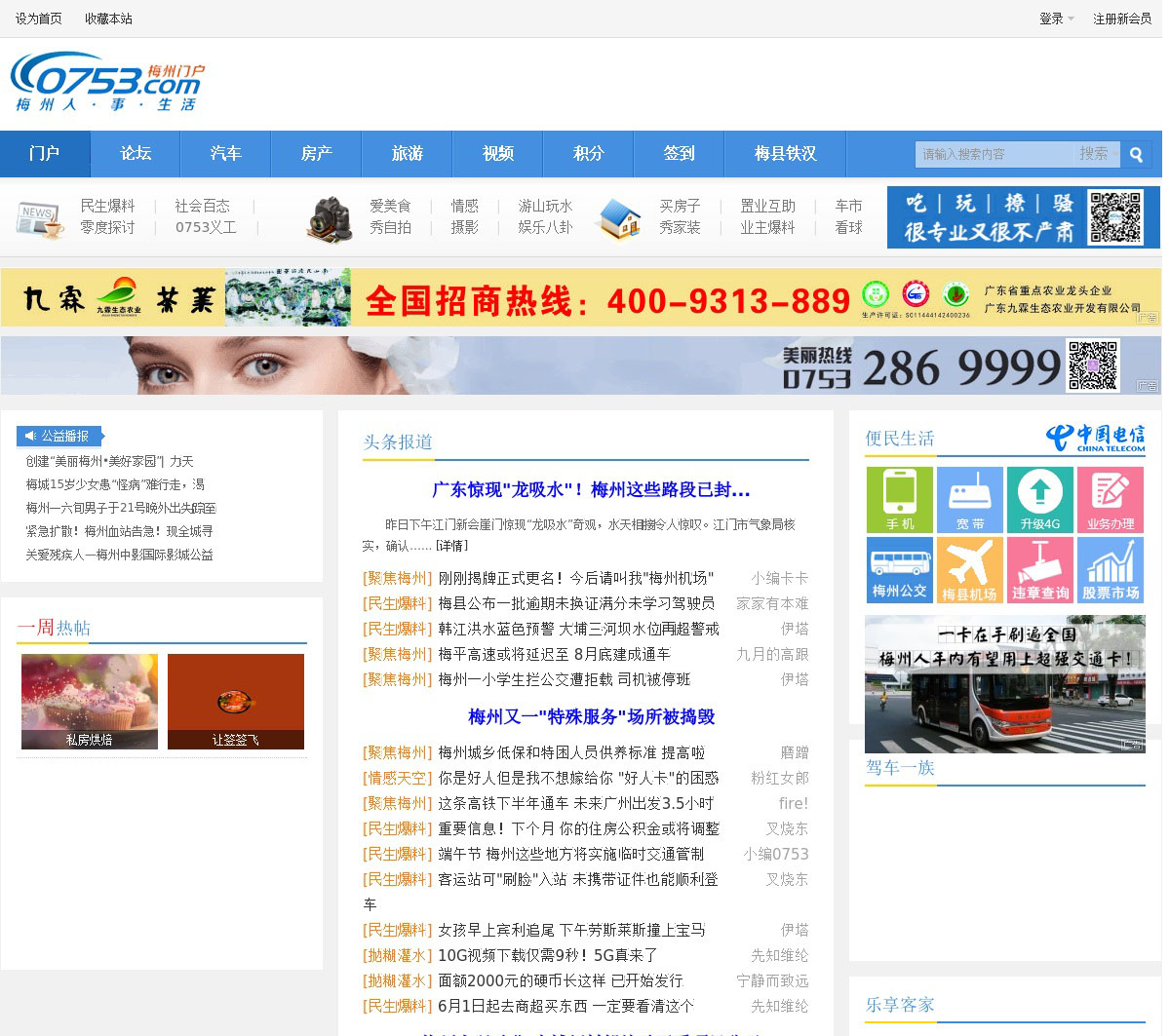Click 注册新会员 link
Image resolution: width=1170 pixels, height=1036 pixels.
click(1122, 19)
